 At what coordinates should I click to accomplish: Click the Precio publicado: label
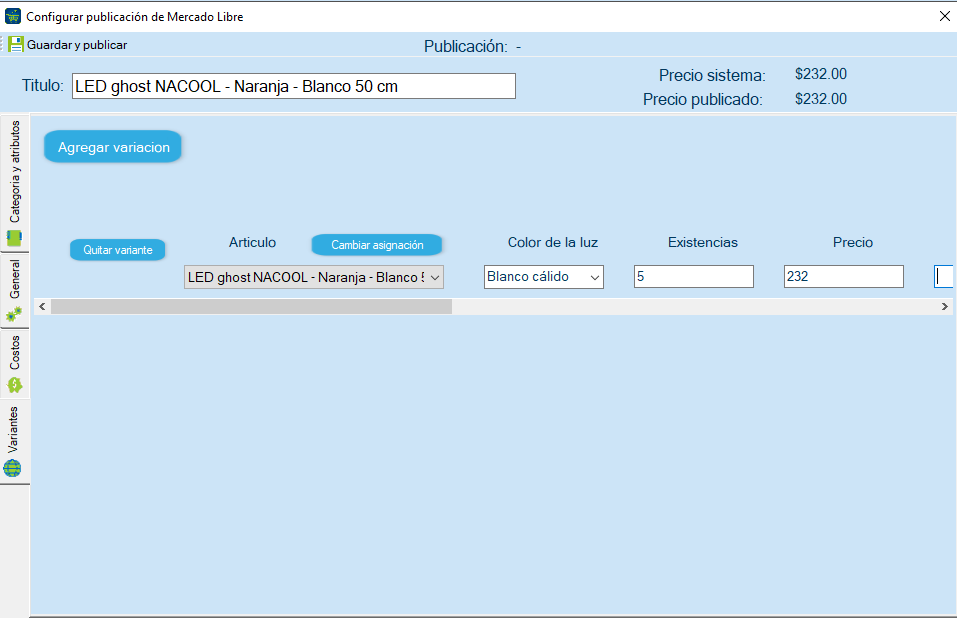coord(702,99)
